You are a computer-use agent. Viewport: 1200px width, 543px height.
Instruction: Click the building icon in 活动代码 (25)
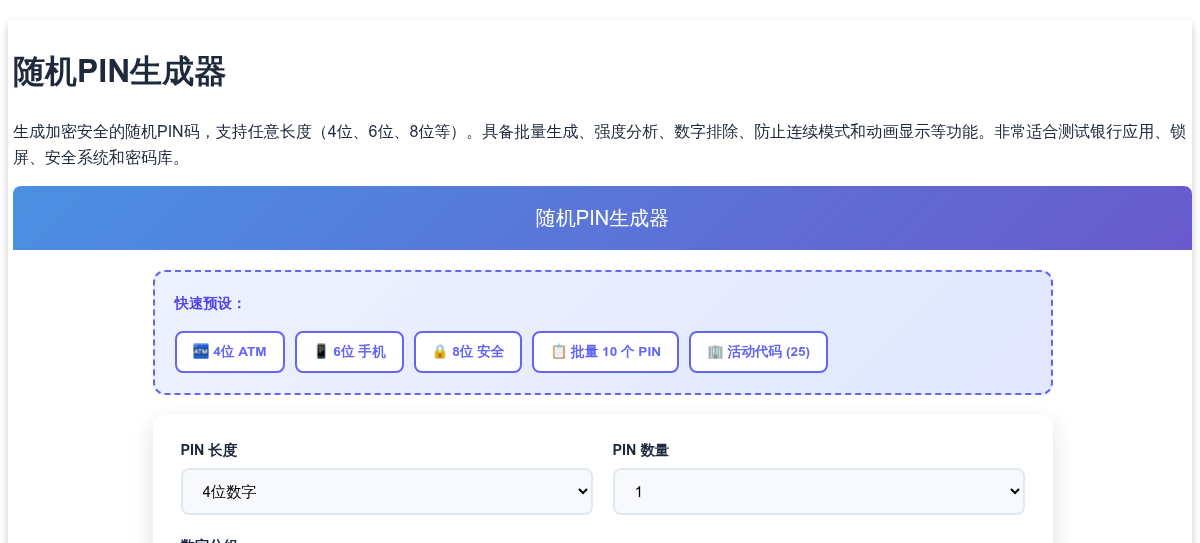pyautogui.click(x=715, y=352)
